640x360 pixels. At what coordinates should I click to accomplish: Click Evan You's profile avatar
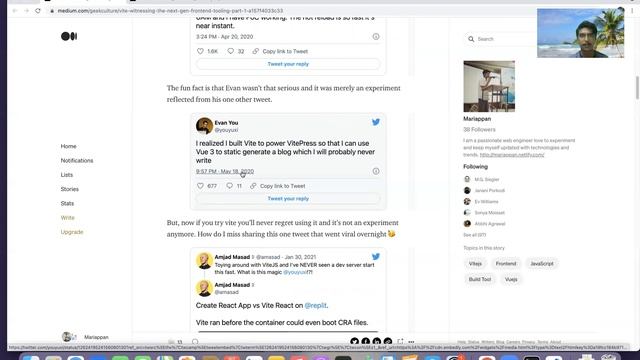204,126
